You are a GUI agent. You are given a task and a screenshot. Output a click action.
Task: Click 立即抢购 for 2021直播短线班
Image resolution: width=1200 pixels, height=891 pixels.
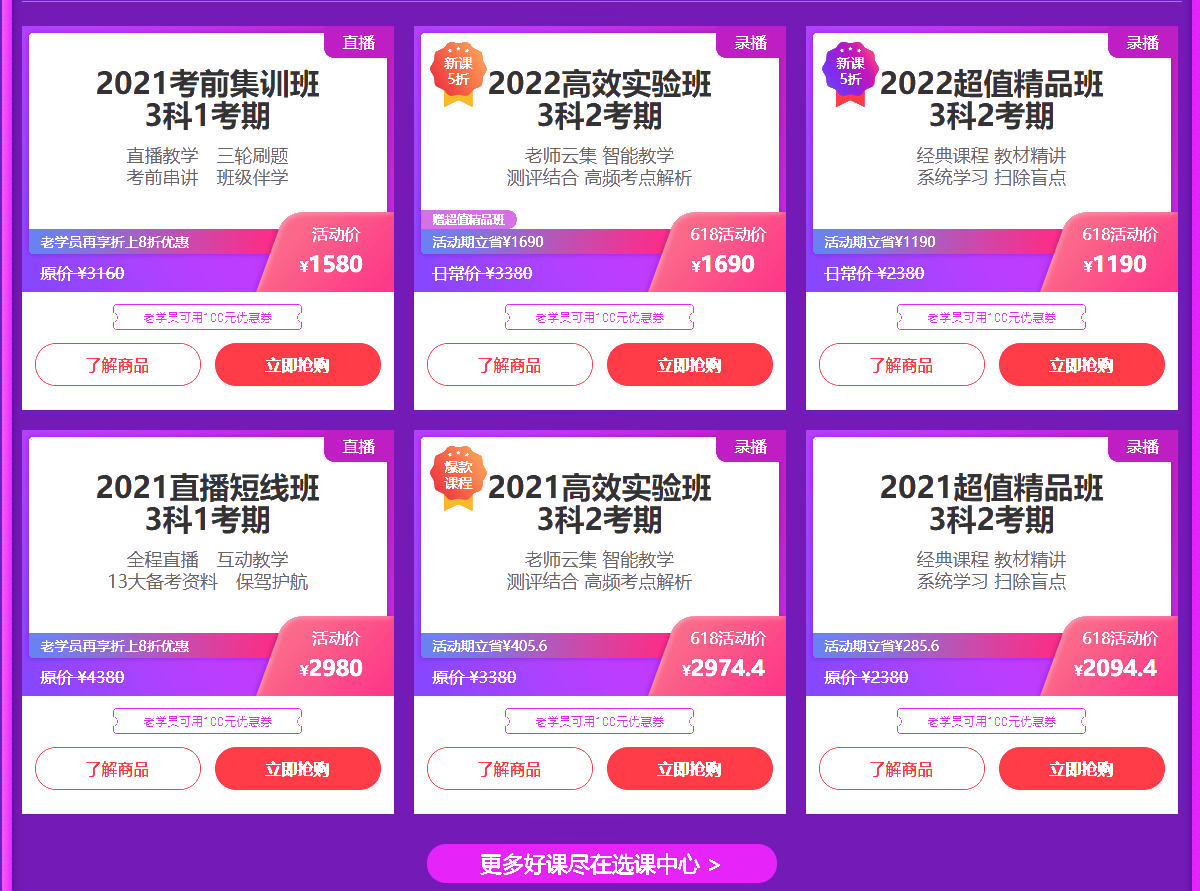(298, 769)
